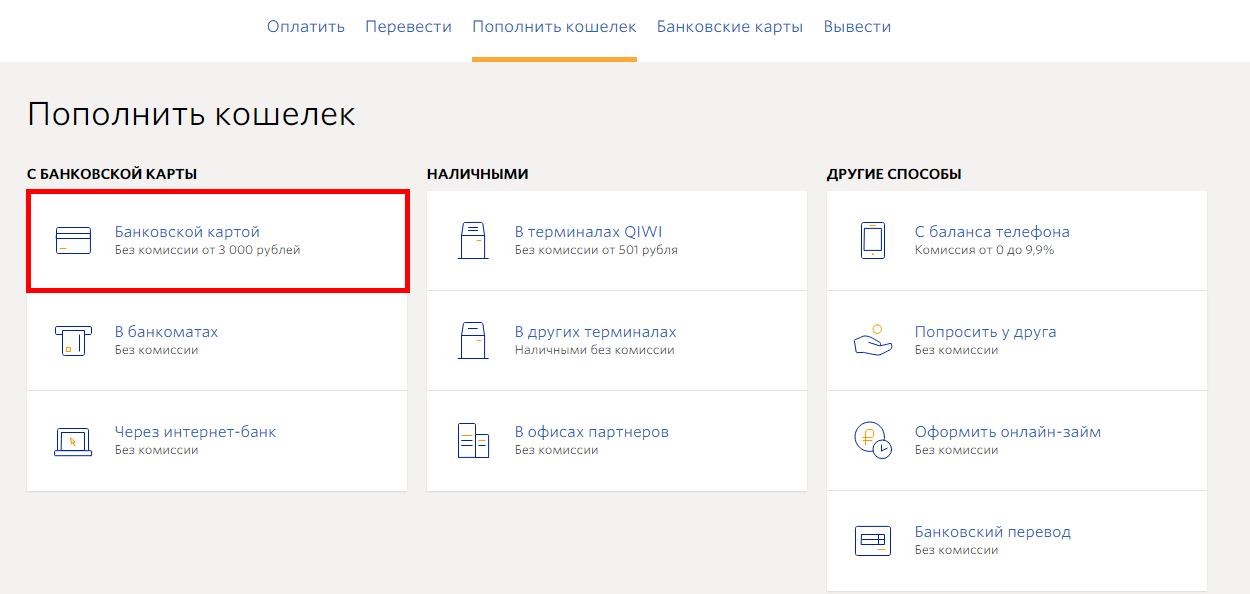1250x594 pixels.
Task: Select Попросить у друга option
Action: pos(1017,341)
